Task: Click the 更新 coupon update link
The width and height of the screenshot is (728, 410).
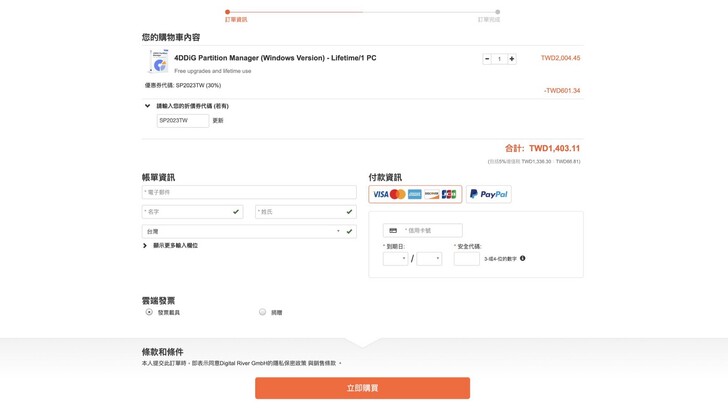Action: [x=218, y=120]
